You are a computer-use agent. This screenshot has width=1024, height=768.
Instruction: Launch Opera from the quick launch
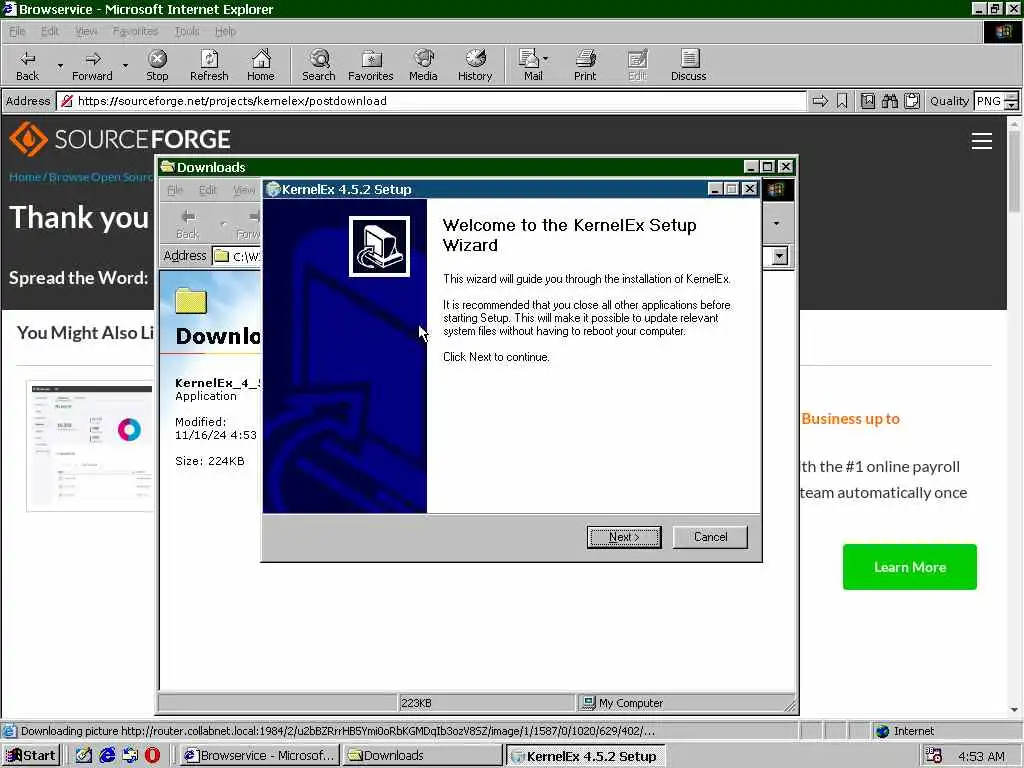[x=152, y=756]
